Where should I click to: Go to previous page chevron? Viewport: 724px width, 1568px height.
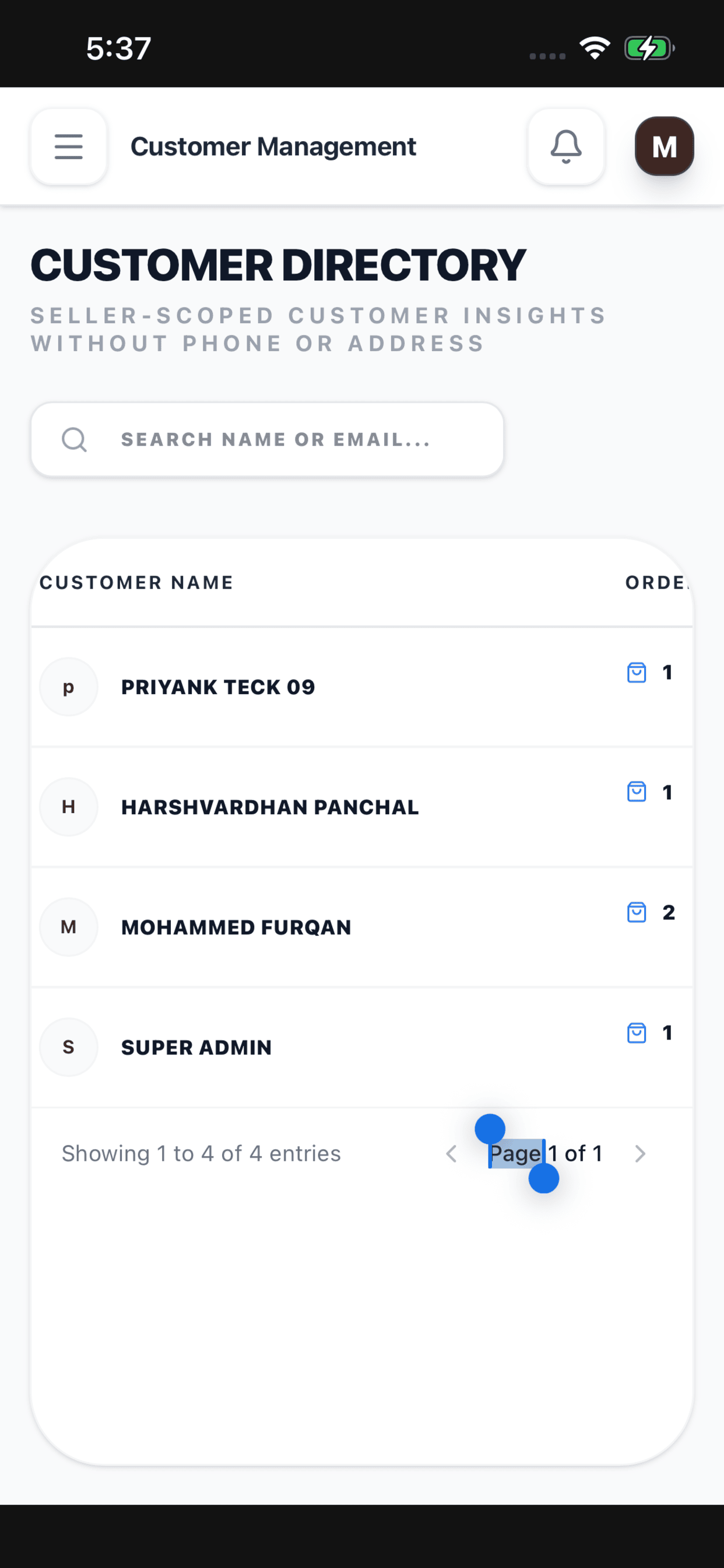coord(451,1153)
